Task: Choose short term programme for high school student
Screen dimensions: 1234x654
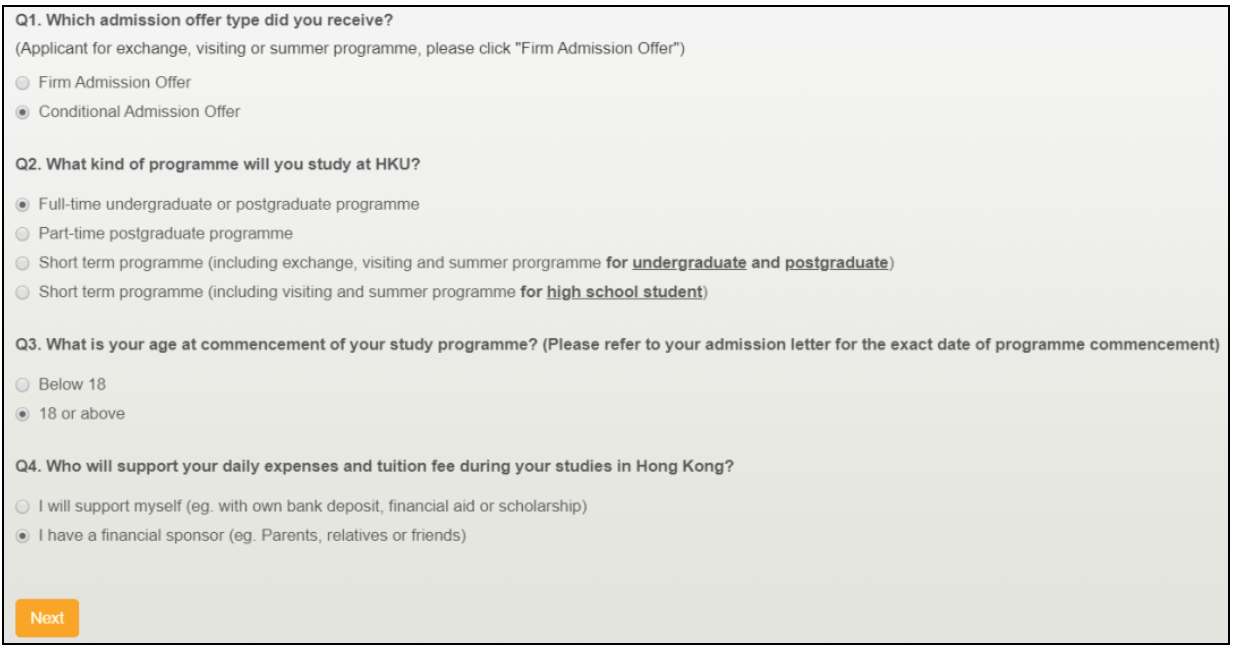Action: point(23,293)
